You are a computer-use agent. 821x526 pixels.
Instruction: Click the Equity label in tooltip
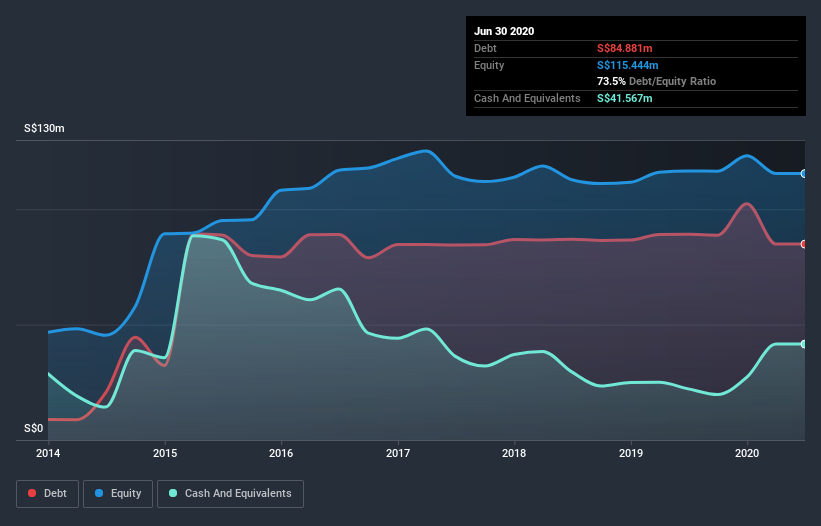tap(489, 65)
